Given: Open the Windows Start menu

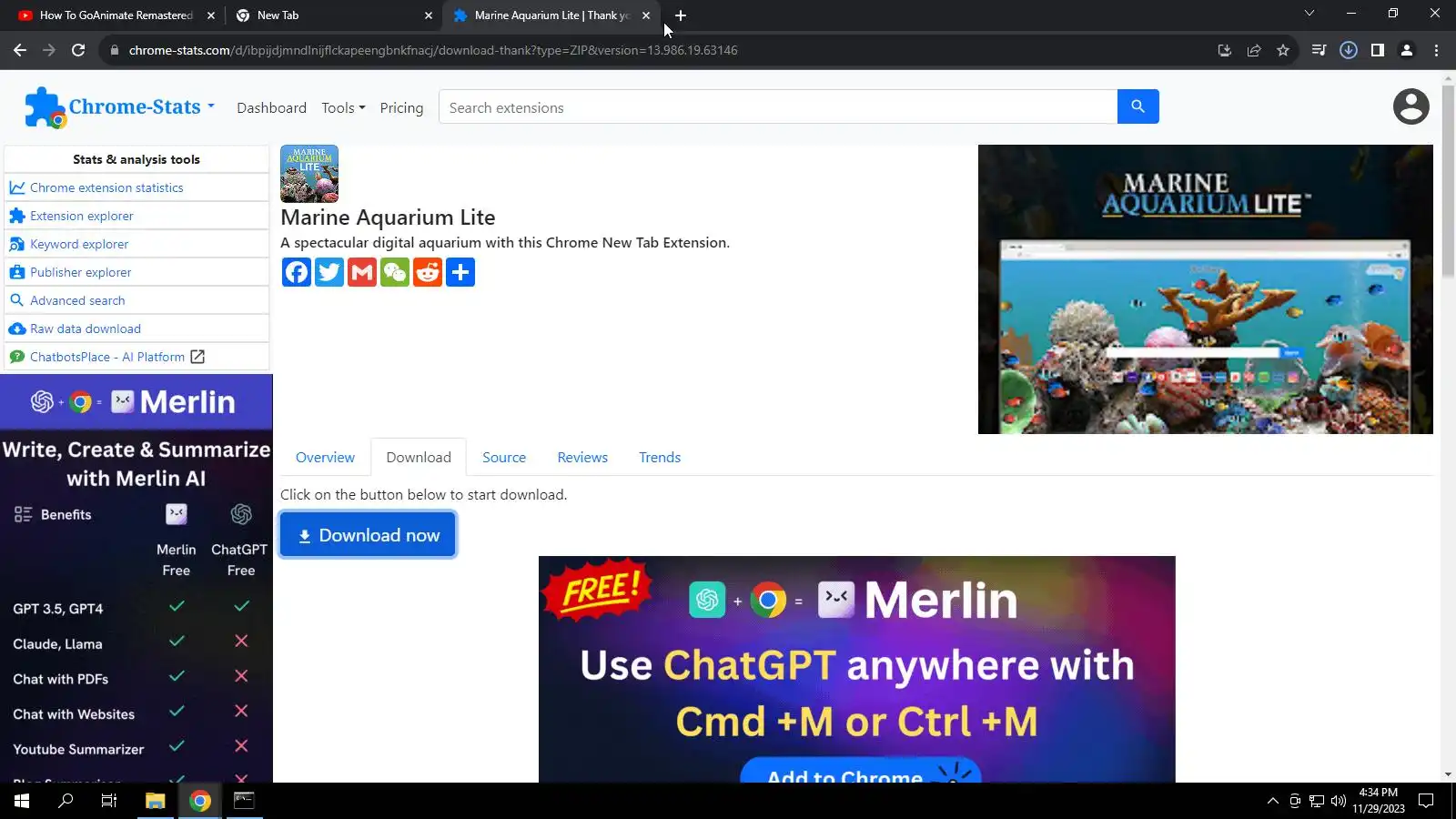Looking at the screenshot, I should point(22,801).
